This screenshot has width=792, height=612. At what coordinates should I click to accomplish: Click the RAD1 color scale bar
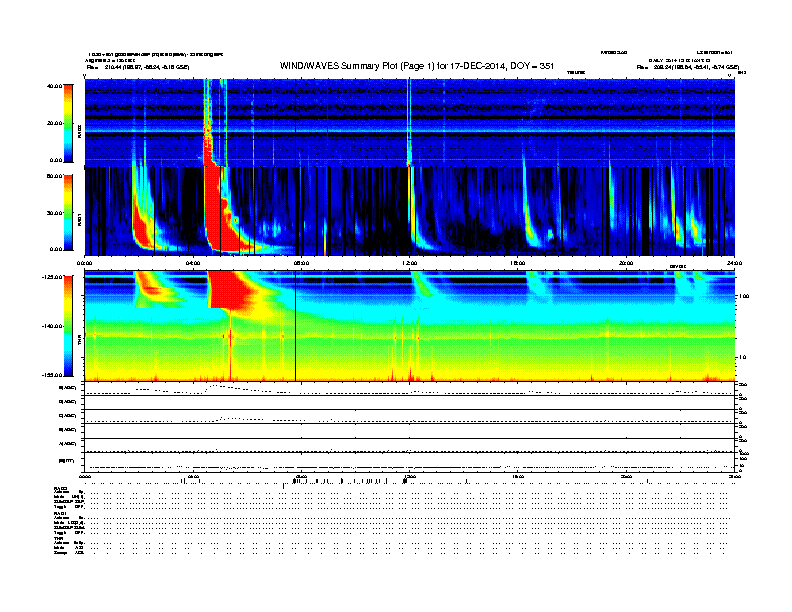pos(68,213)
